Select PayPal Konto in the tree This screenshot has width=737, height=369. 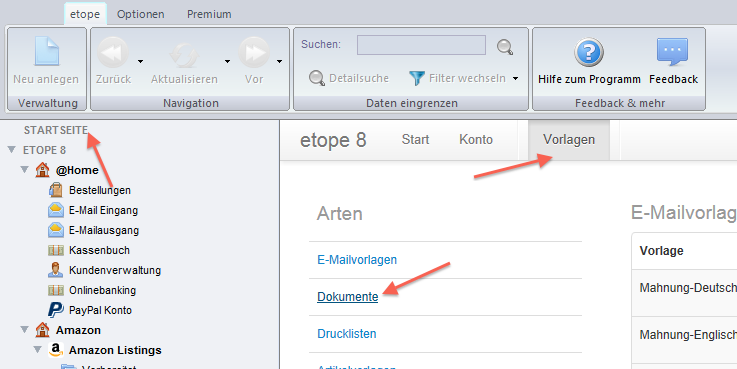click(100, 310)
